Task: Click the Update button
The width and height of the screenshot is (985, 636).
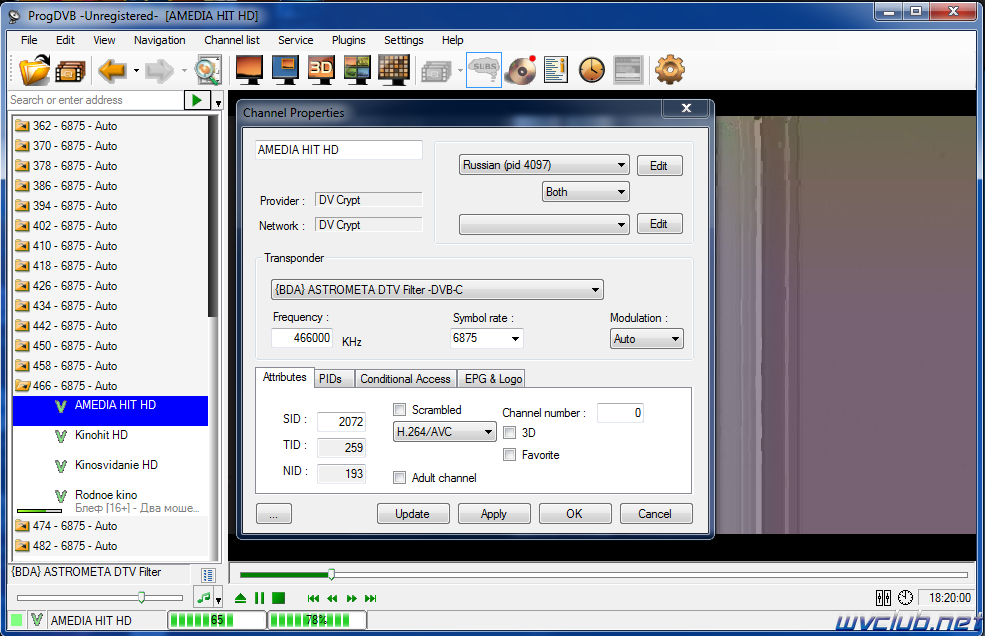Action: pos(413,513)
